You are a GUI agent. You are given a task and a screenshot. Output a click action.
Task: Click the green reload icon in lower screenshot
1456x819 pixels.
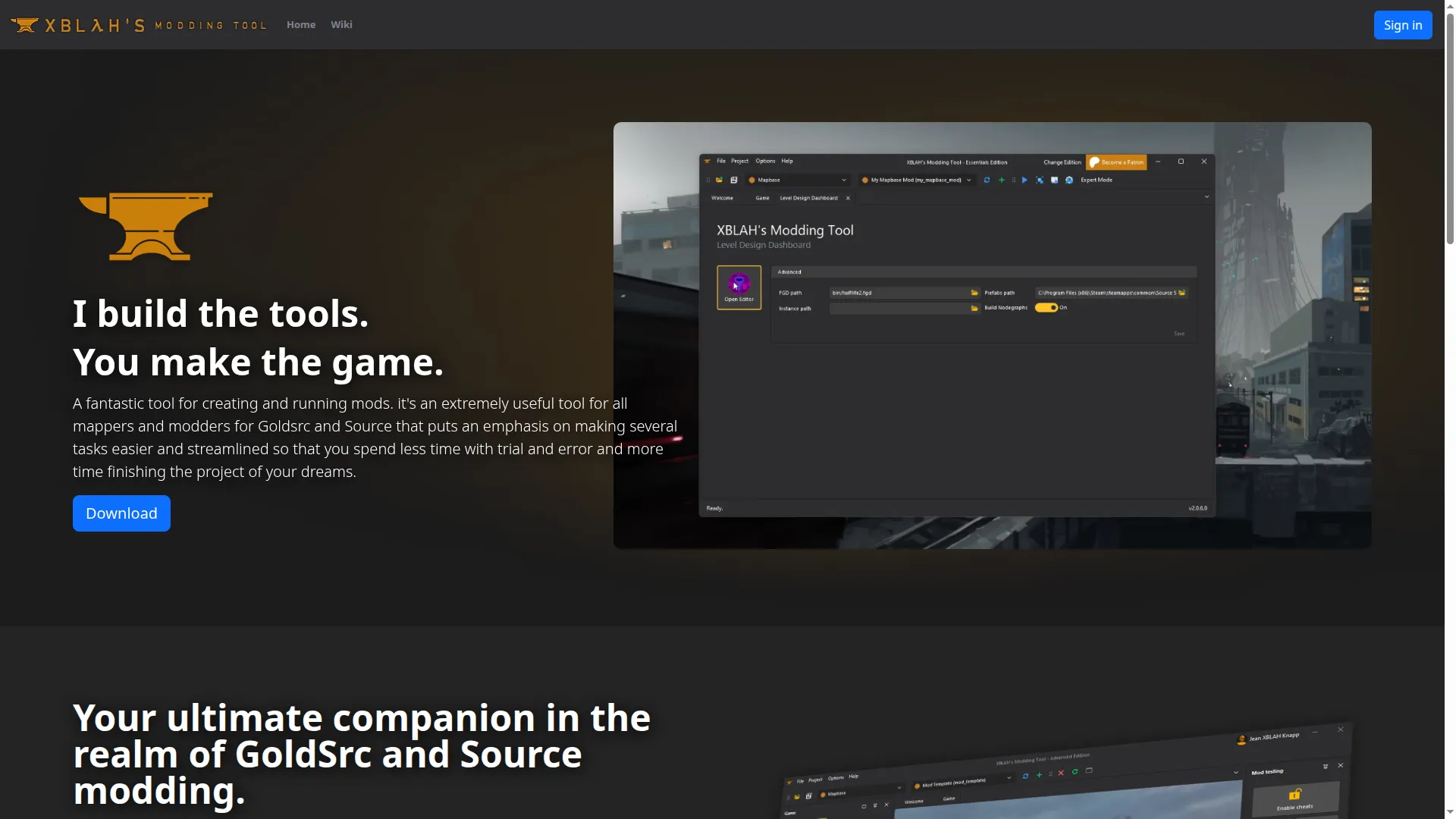click(1075, 771)
